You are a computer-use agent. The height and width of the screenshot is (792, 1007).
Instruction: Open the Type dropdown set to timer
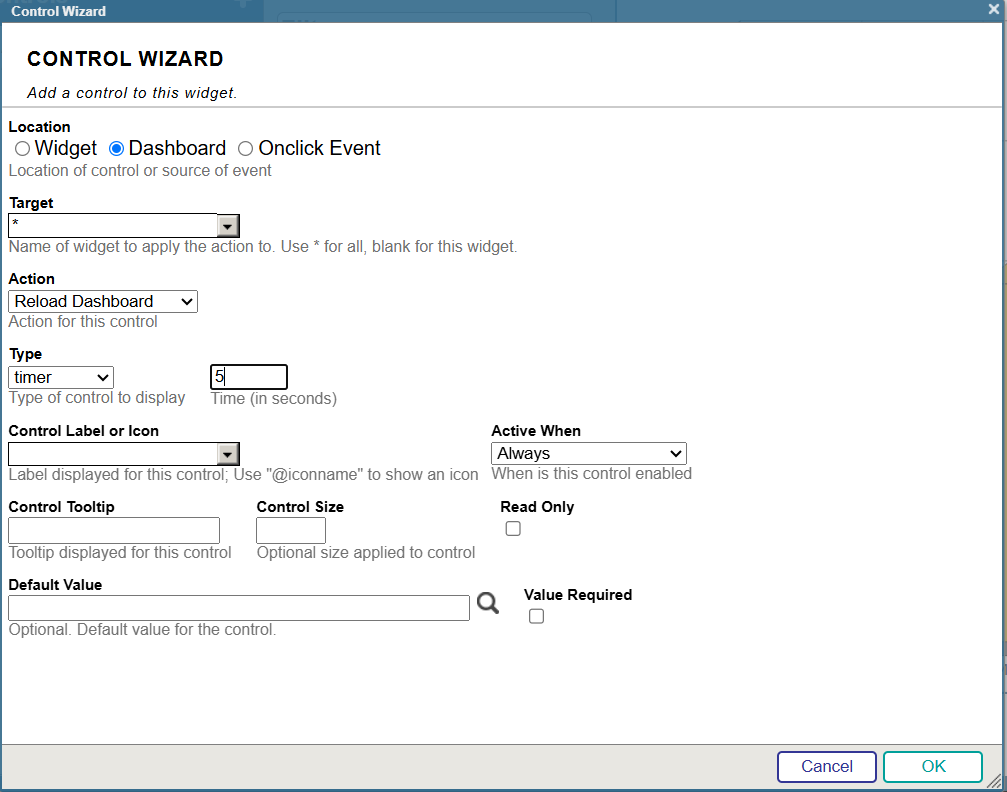click(x=61, y=377)
